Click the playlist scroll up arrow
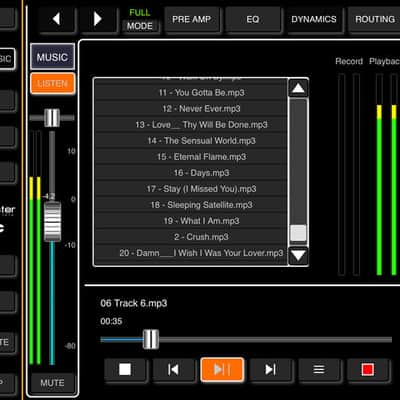This screenshot has height=400, width=400. (x=298, y=88)
